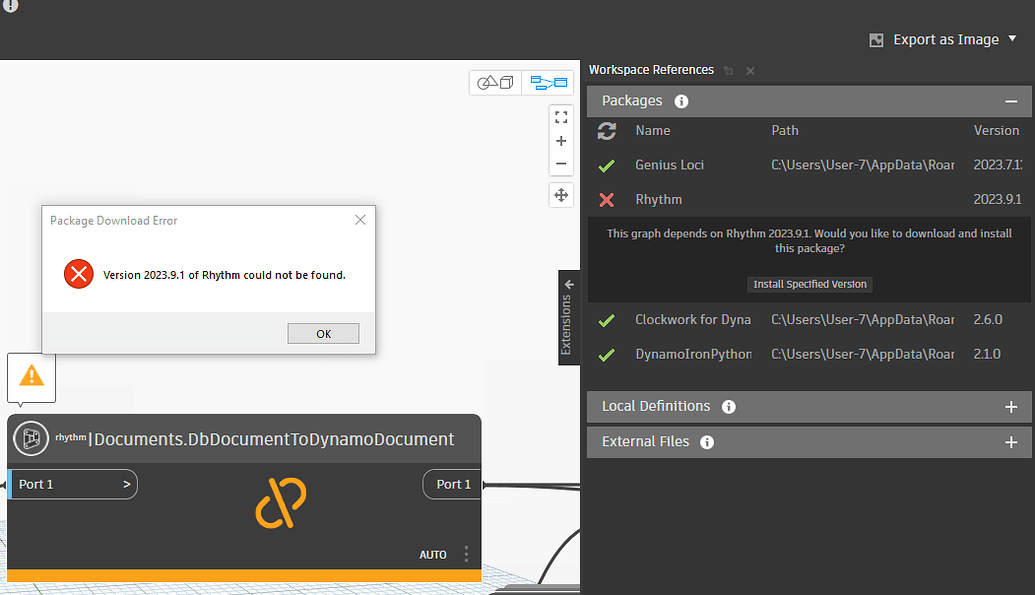Open the node's three-dot options menu
The height and width of the screenshot is (595, 1035).
coord(465,554)
